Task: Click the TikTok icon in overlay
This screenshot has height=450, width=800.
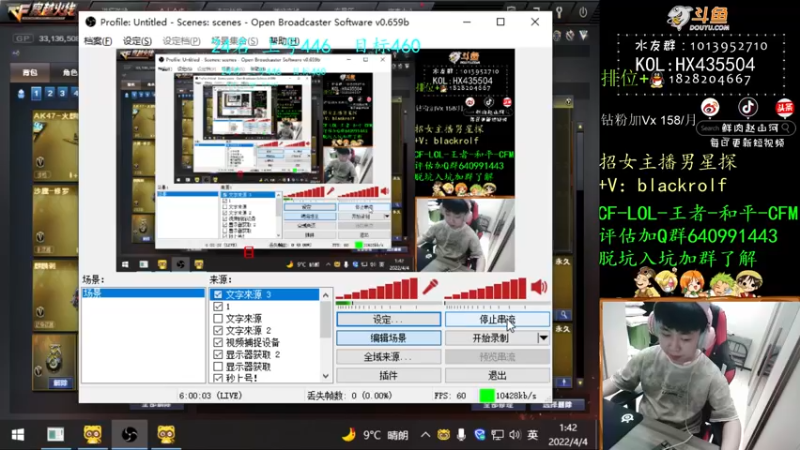Action: (747, 107)
